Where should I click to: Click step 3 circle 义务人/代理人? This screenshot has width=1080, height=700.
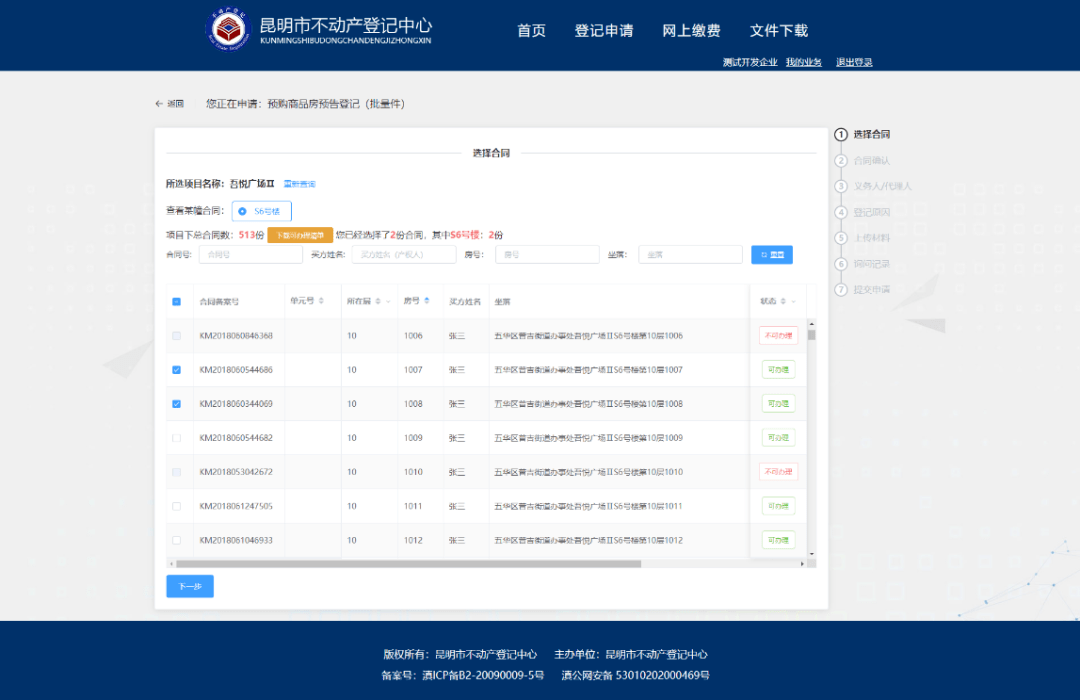840,186
